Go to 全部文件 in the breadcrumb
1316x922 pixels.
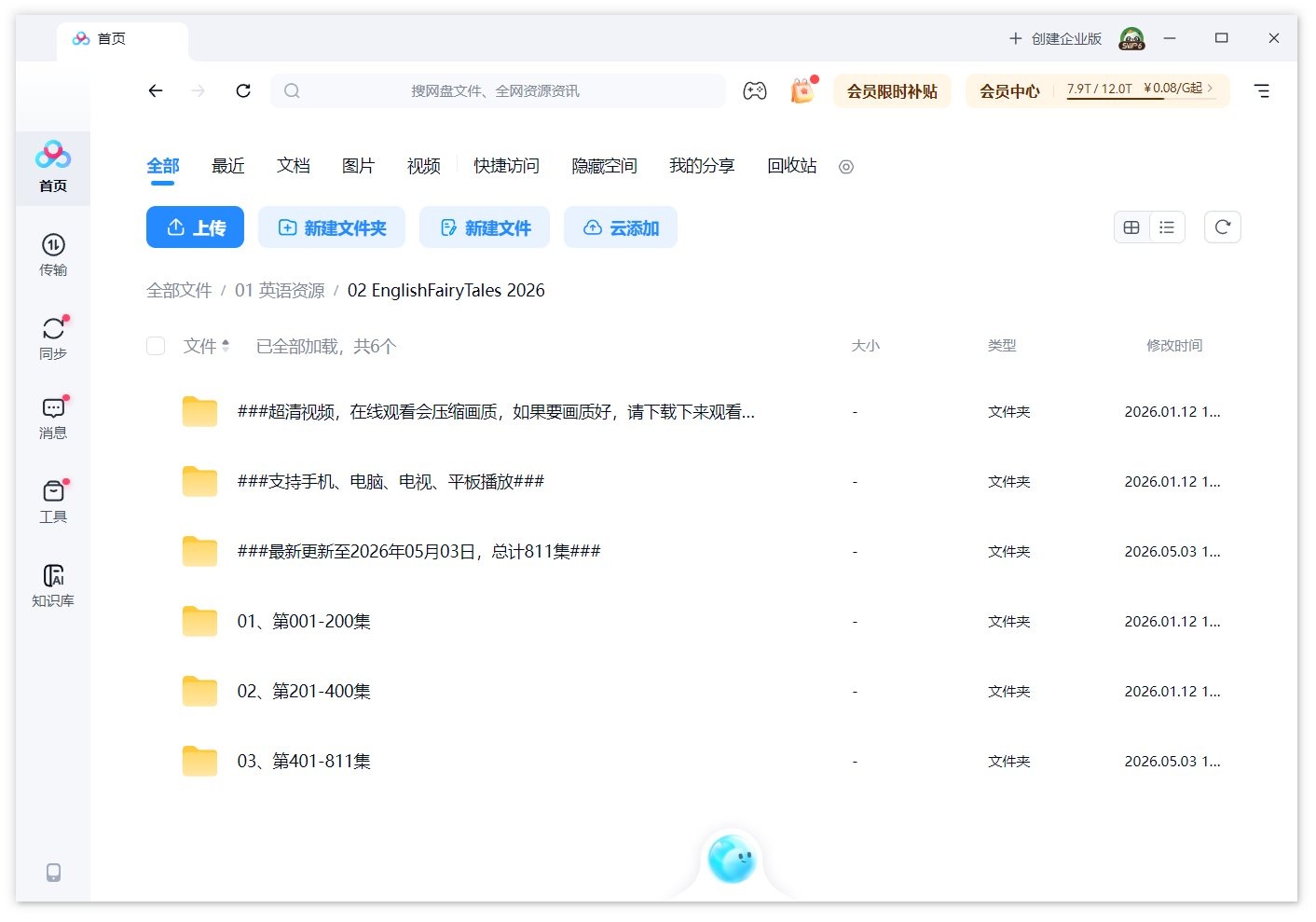coord(179,290)
